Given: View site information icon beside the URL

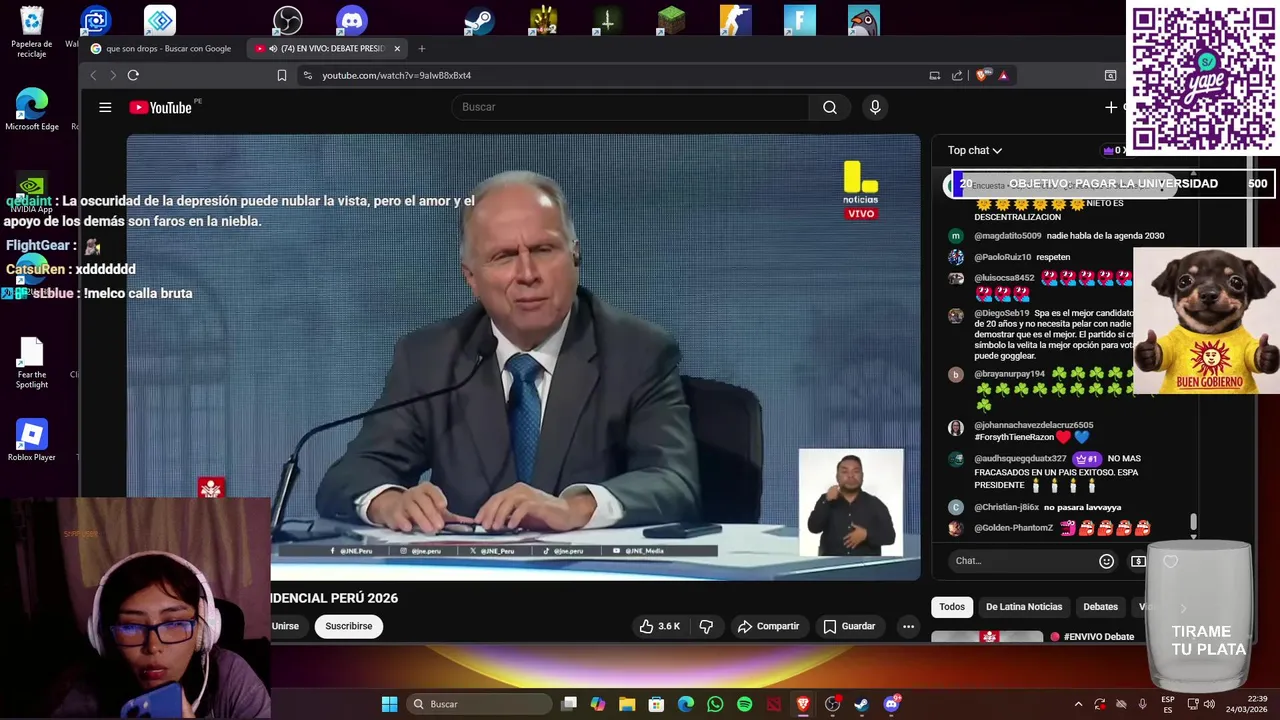Looking at the screenshot, I should (308, 75).
